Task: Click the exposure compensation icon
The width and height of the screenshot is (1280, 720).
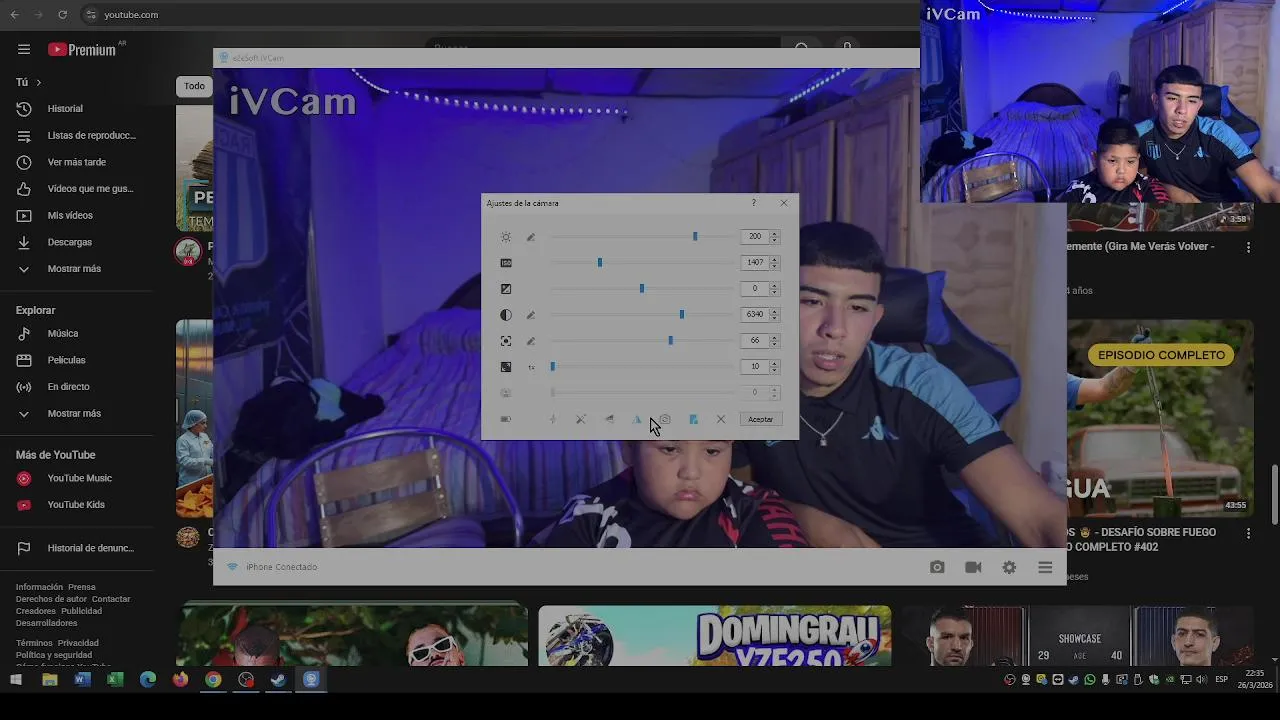Action: click(506, 289)
